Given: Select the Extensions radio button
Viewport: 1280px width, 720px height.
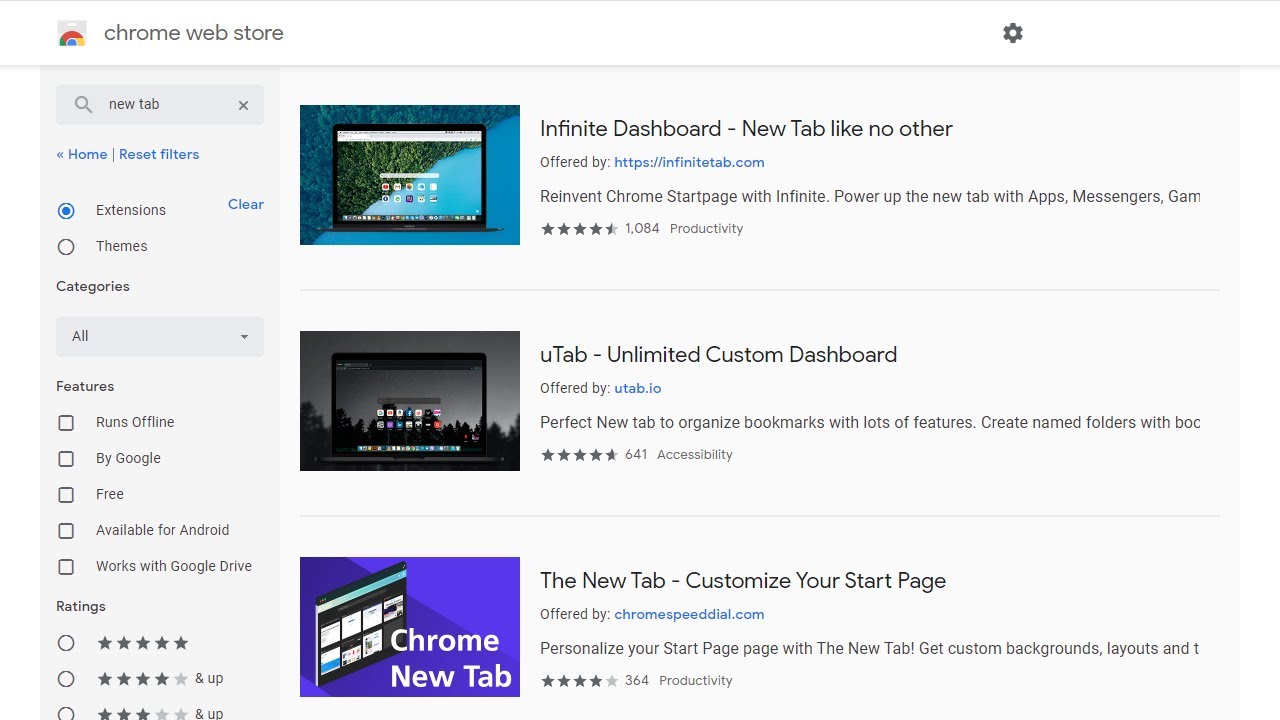Looking at the screenshot, I should point(66,210).
